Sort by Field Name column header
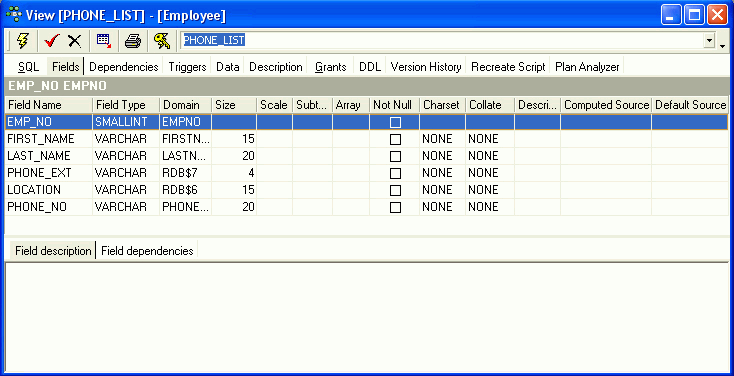This screenshot has width=734, height=376. coord(49,105)
